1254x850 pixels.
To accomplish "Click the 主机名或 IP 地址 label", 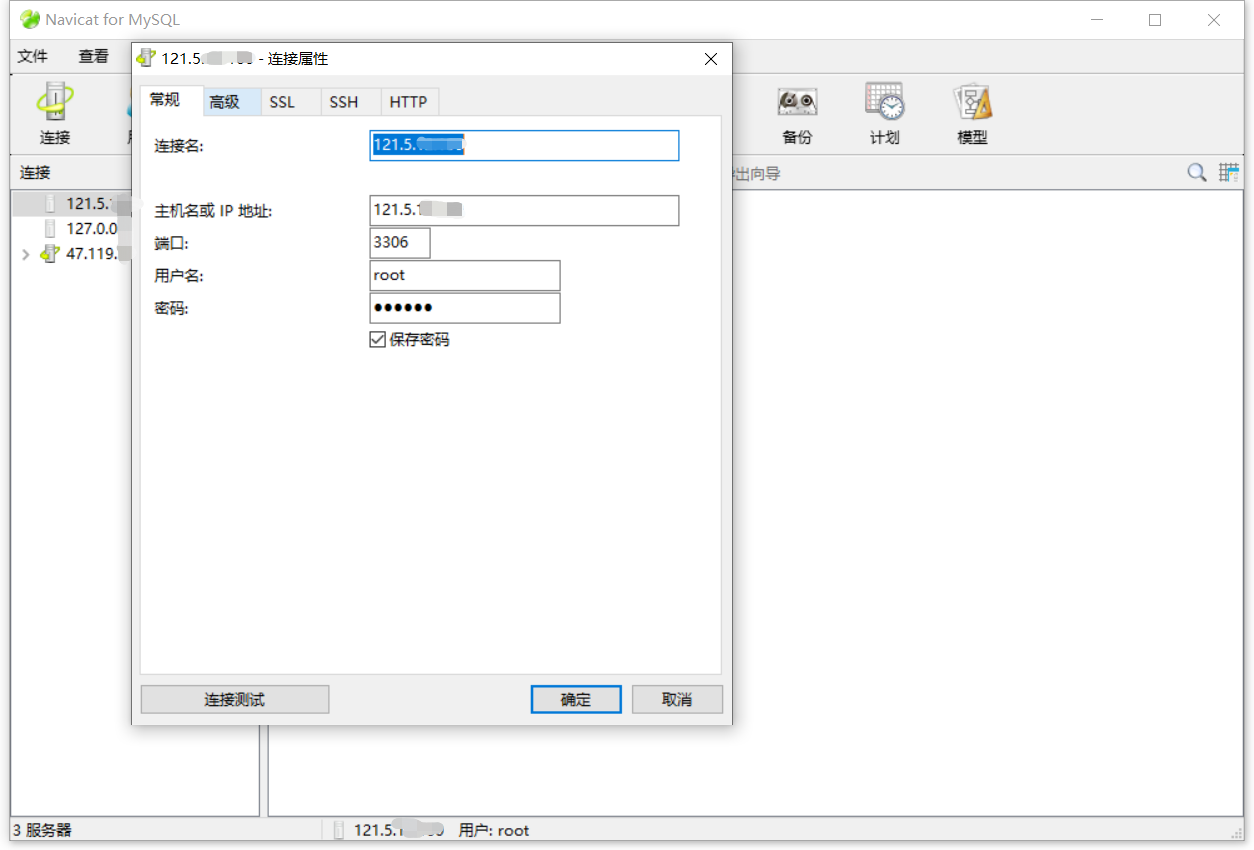I will click(x=213, y=211).
